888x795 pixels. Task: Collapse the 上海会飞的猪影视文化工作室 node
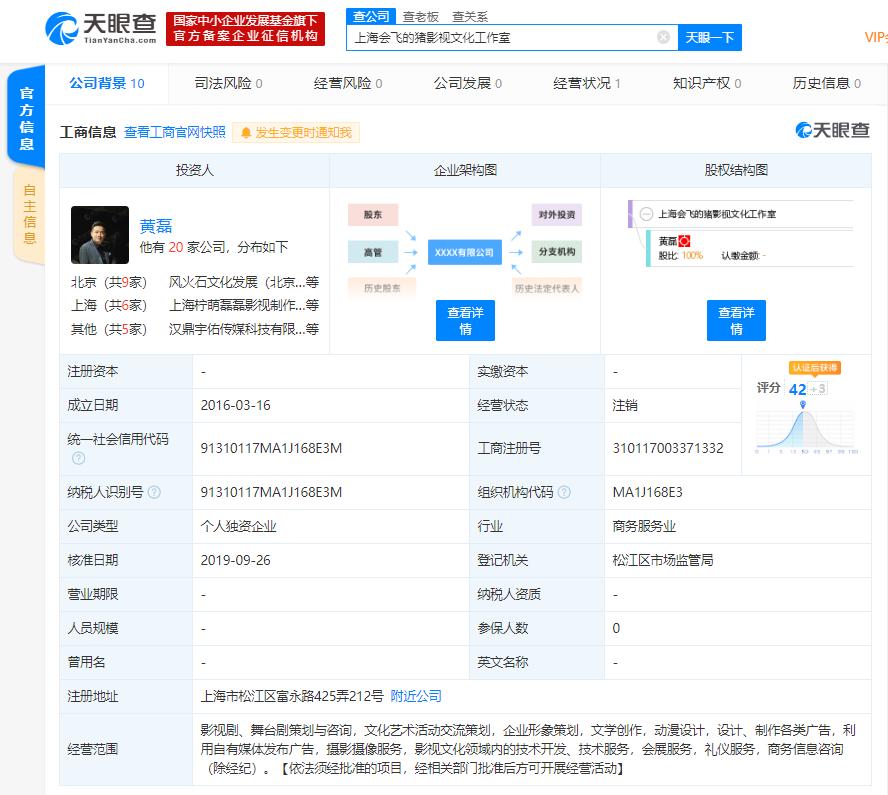[646, 213]
